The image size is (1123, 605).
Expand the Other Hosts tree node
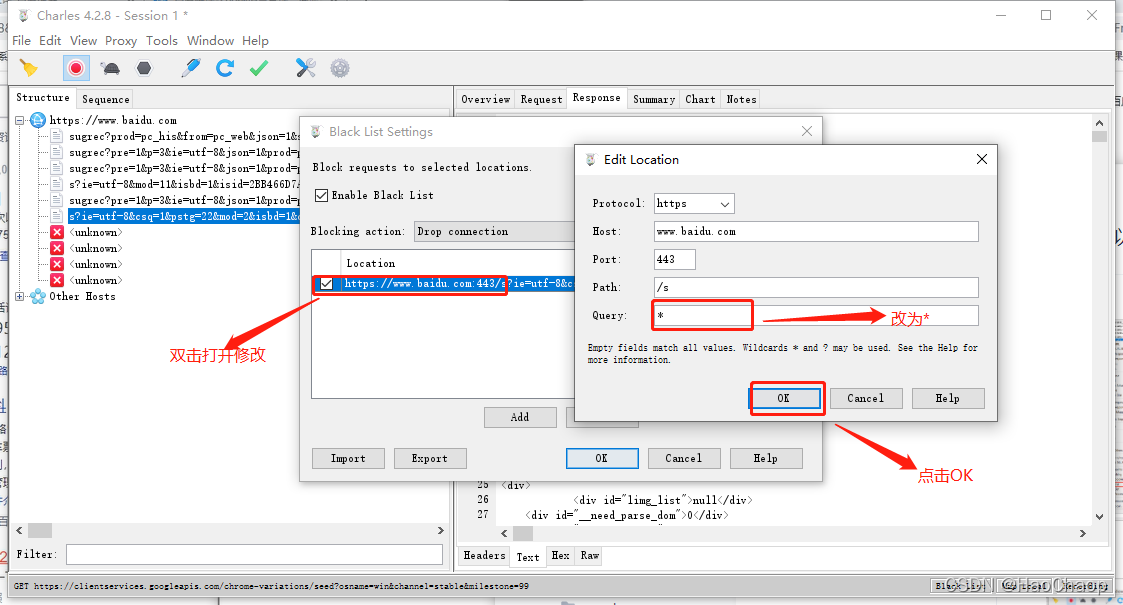[20, 296]
